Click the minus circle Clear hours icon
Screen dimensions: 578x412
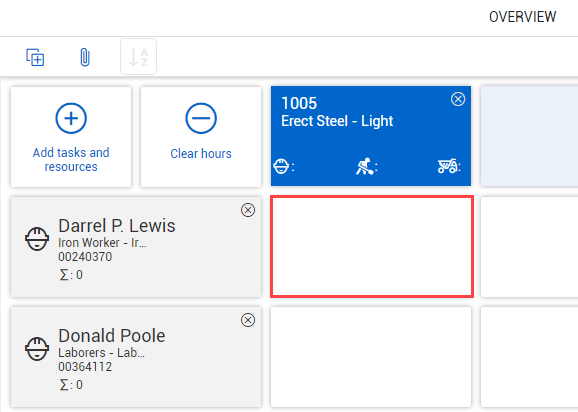tap(201, 118)
